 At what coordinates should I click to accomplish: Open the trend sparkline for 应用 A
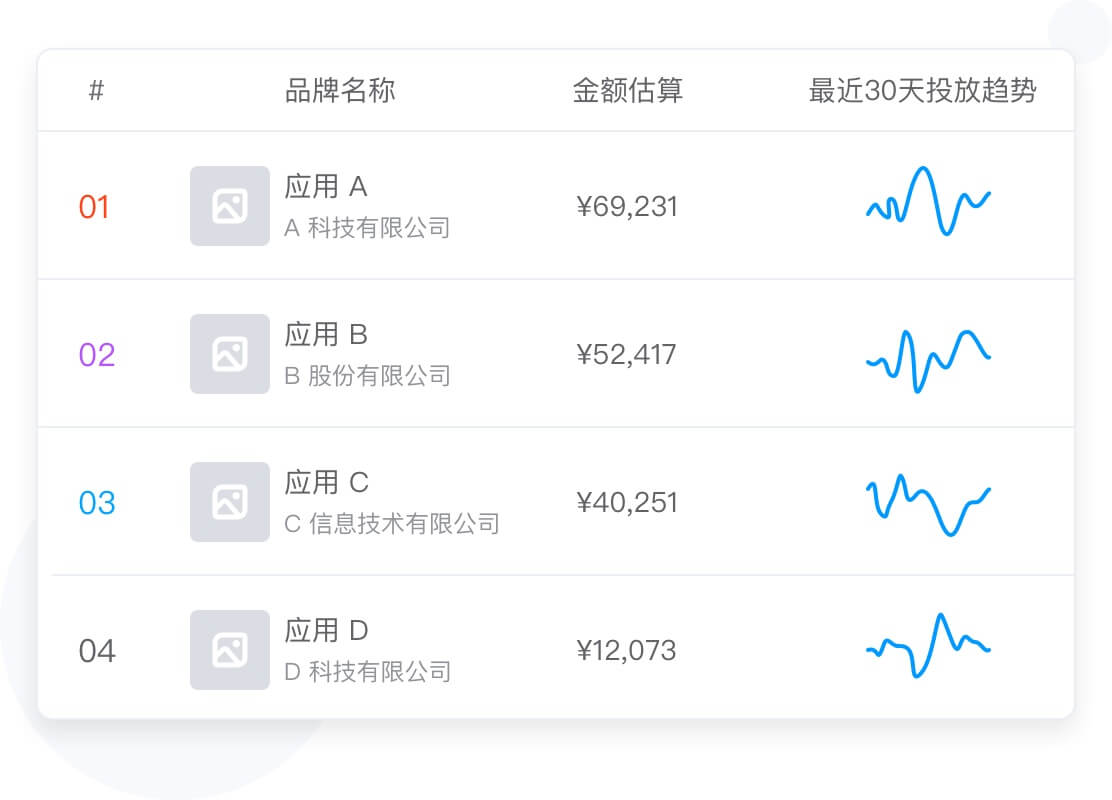[x=928, y=202]
